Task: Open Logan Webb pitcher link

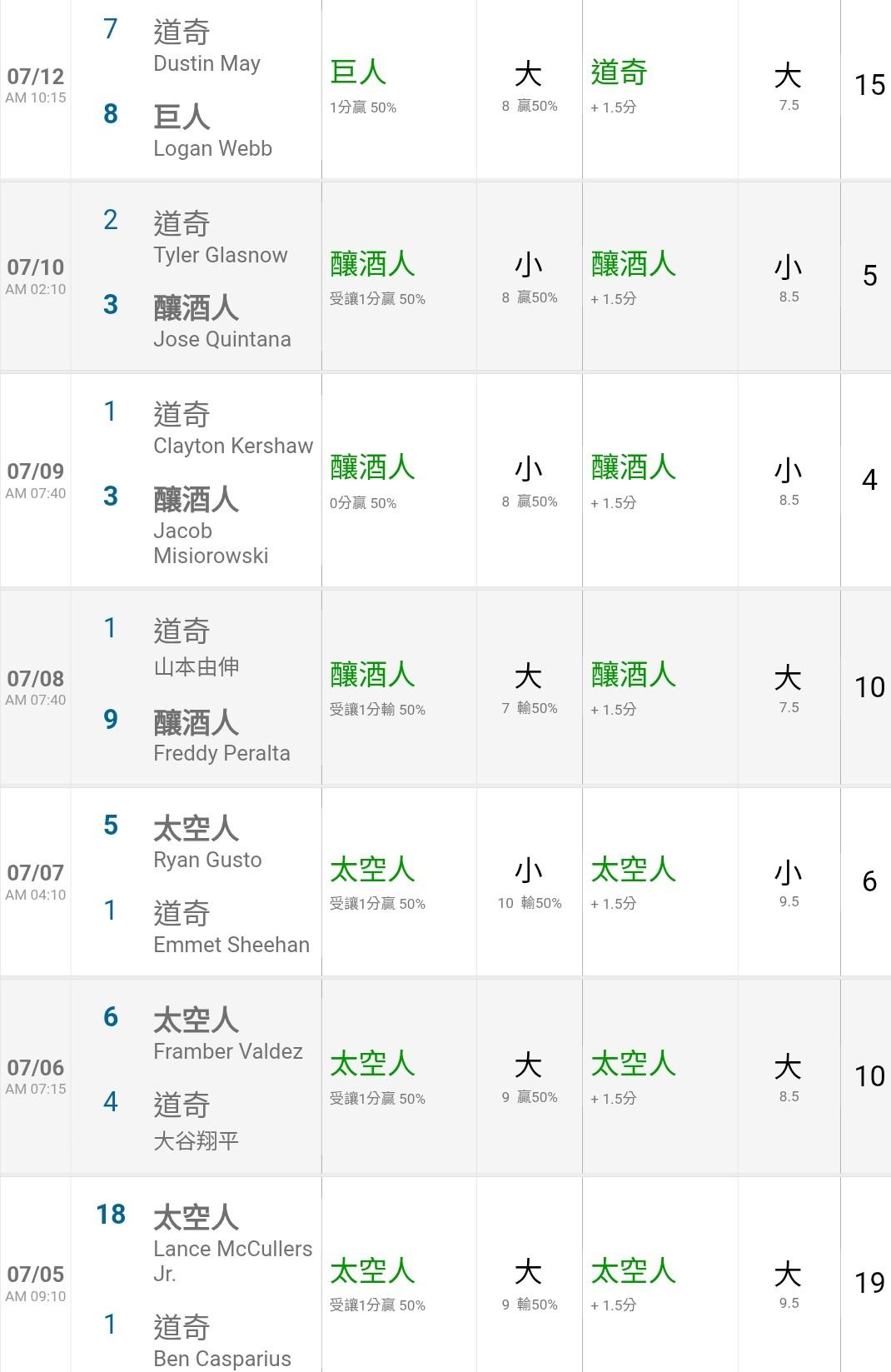Action: pos(212,148)
